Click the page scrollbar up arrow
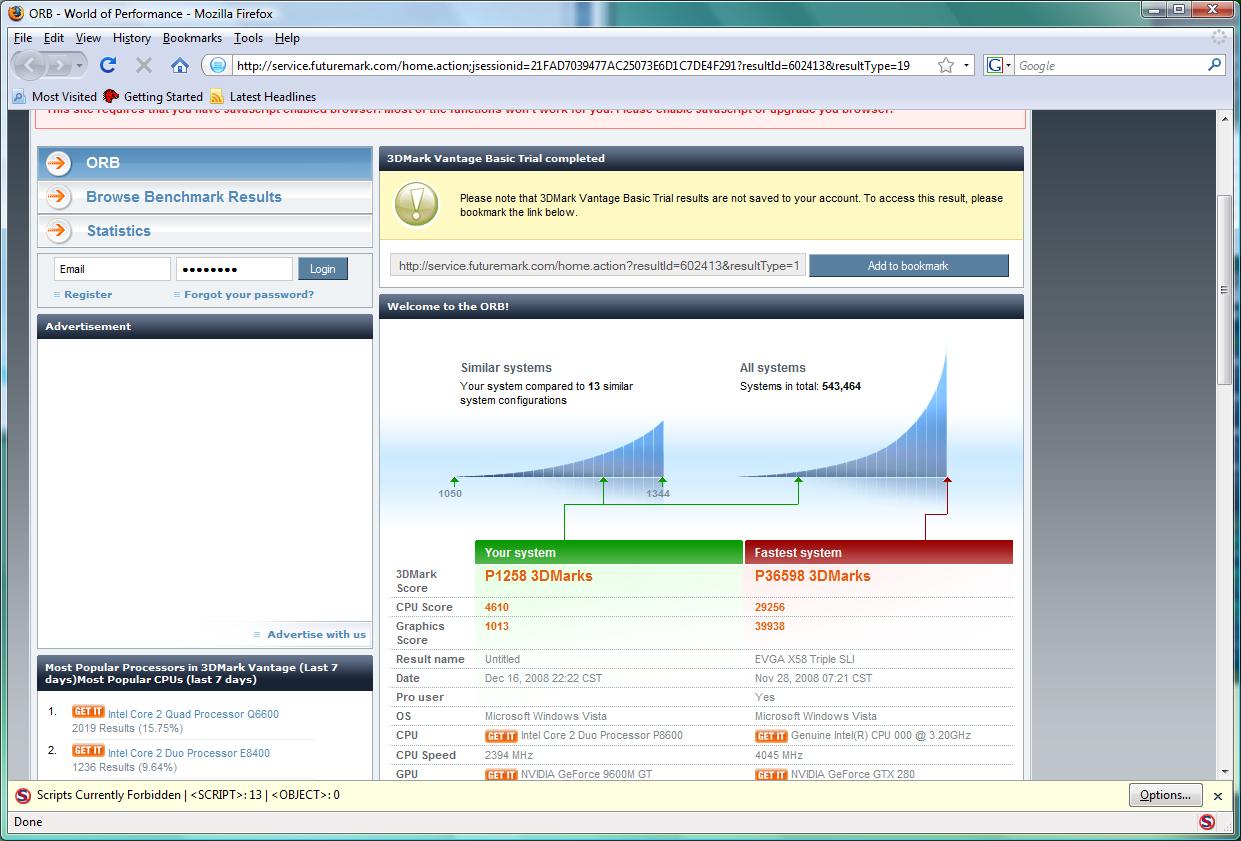The width and height of the screenshot is (1241, 841). point(1224,118)
